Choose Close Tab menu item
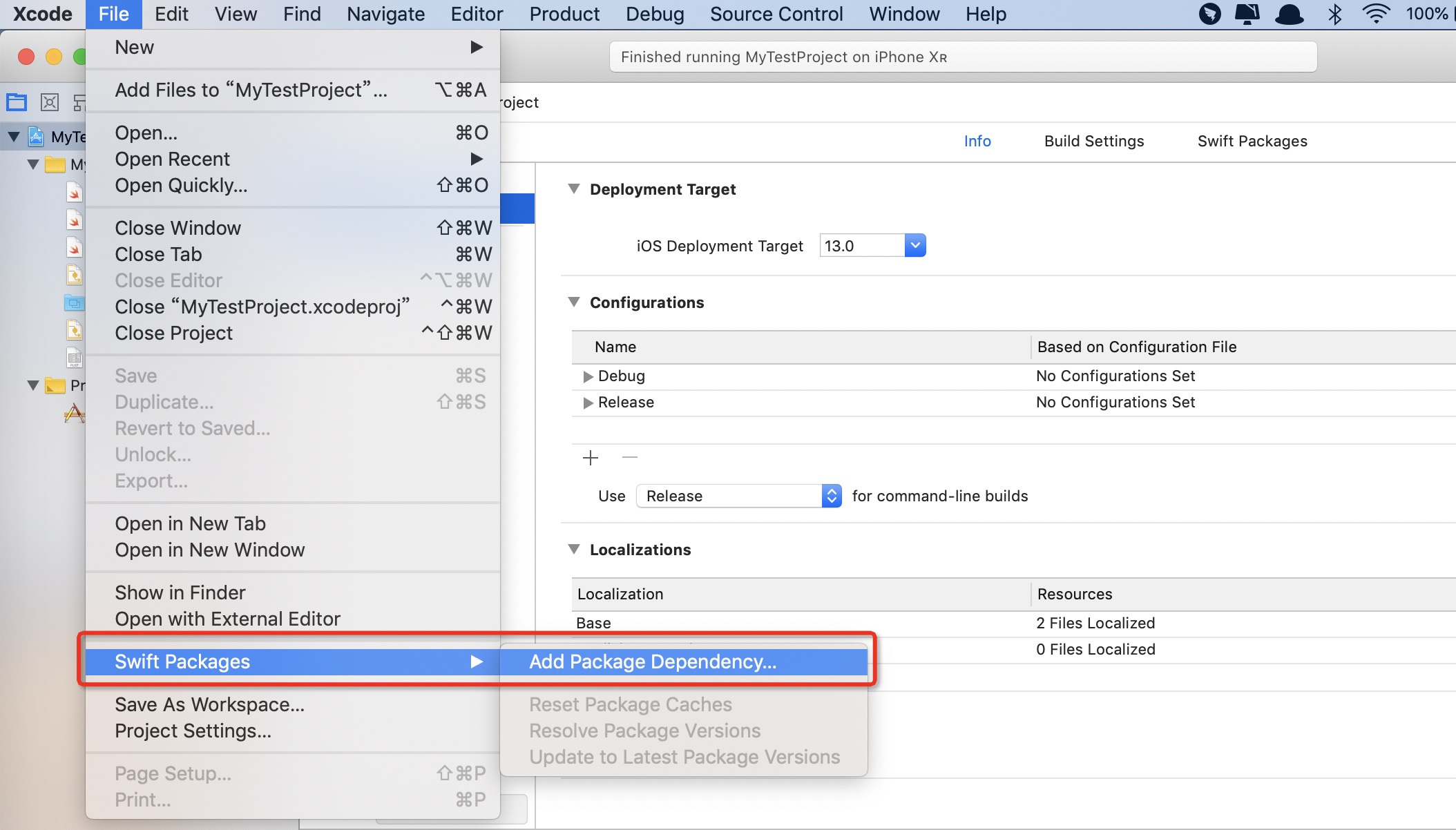The image size is (1456, 830). (x=293, y=254)
